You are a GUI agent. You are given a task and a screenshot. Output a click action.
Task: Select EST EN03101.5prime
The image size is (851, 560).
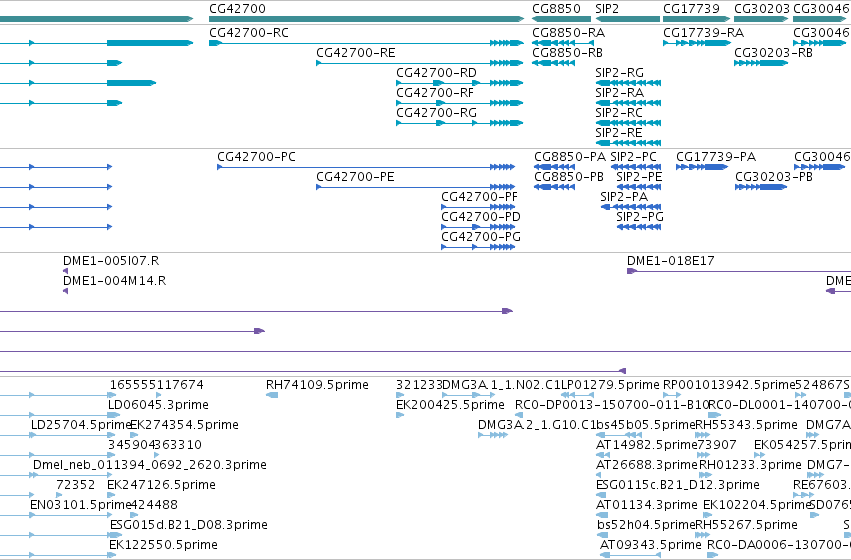click(x=71, y=516)
